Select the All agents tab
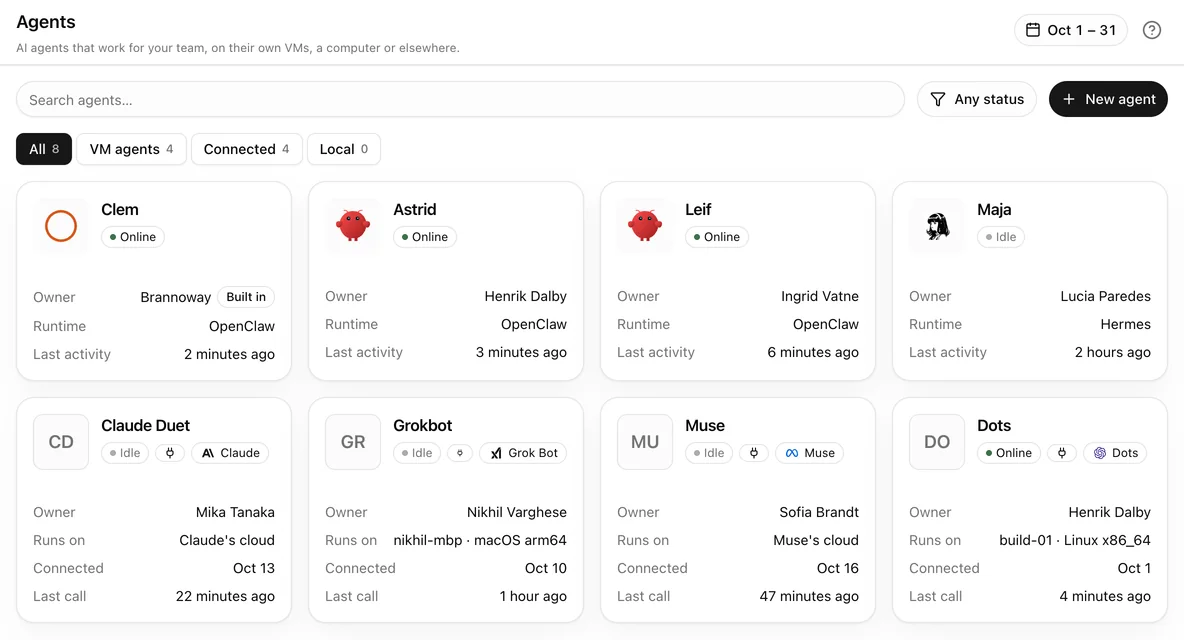The width and height of the screenshot is (1184, 640). 44,149
